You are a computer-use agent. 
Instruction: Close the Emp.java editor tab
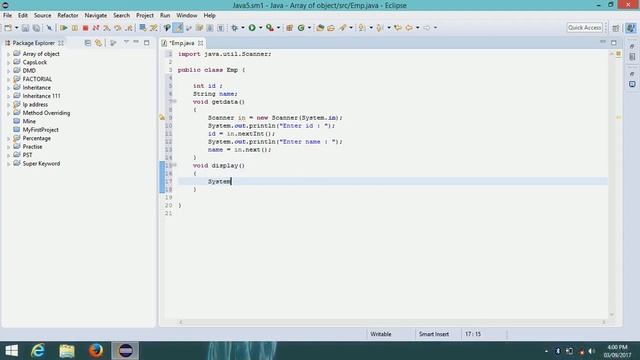200,43
